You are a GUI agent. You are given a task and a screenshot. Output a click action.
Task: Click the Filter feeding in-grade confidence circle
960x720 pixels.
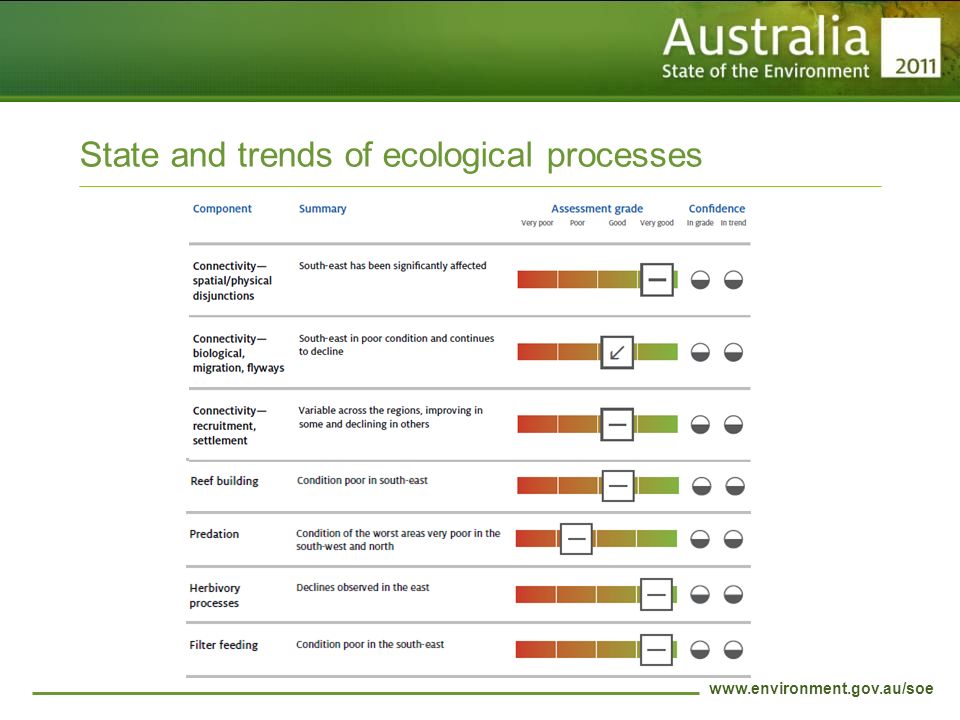point(700,650)
